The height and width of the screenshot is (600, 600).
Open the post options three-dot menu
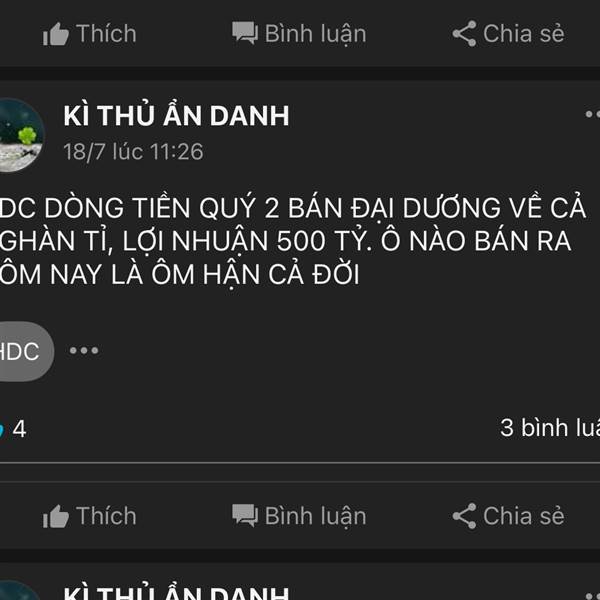(592, 114)
